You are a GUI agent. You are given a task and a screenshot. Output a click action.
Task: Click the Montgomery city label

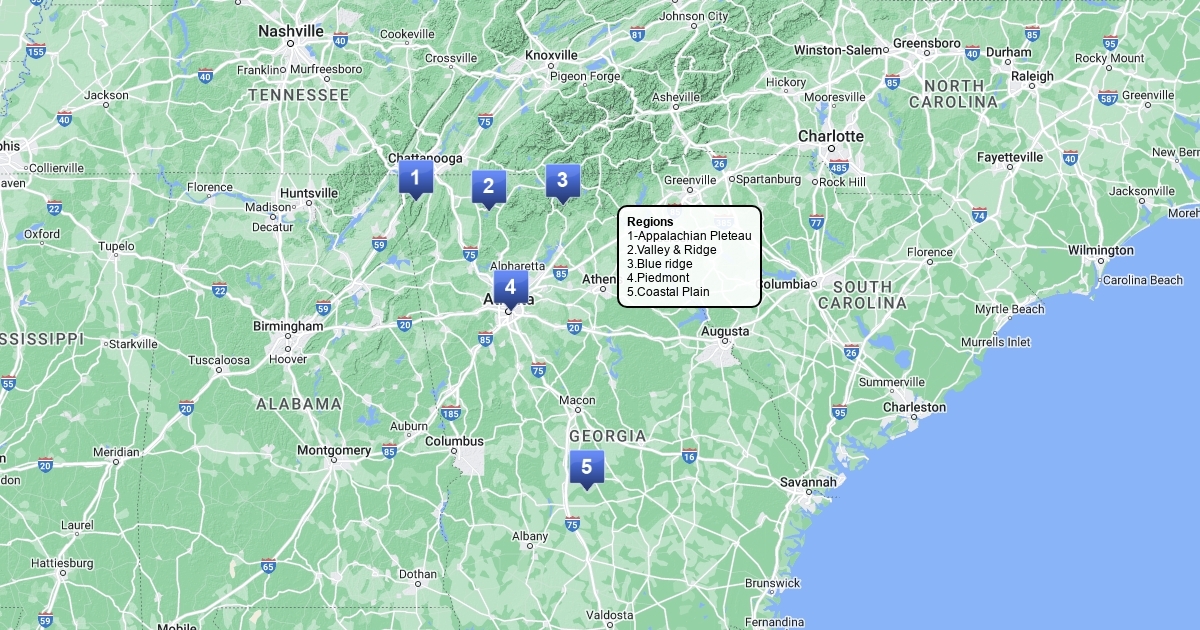point(334,450)
